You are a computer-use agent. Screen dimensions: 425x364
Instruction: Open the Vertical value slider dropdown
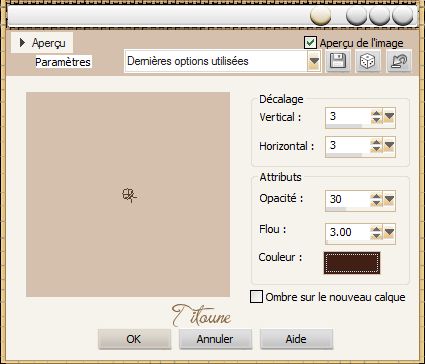point(389,117)
